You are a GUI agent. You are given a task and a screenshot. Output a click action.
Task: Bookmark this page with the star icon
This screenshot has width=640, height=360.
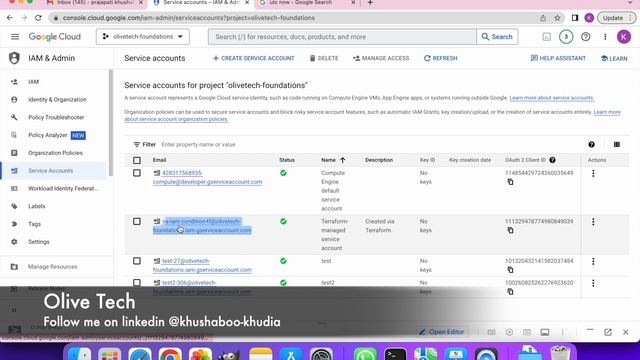coord(557,18)
